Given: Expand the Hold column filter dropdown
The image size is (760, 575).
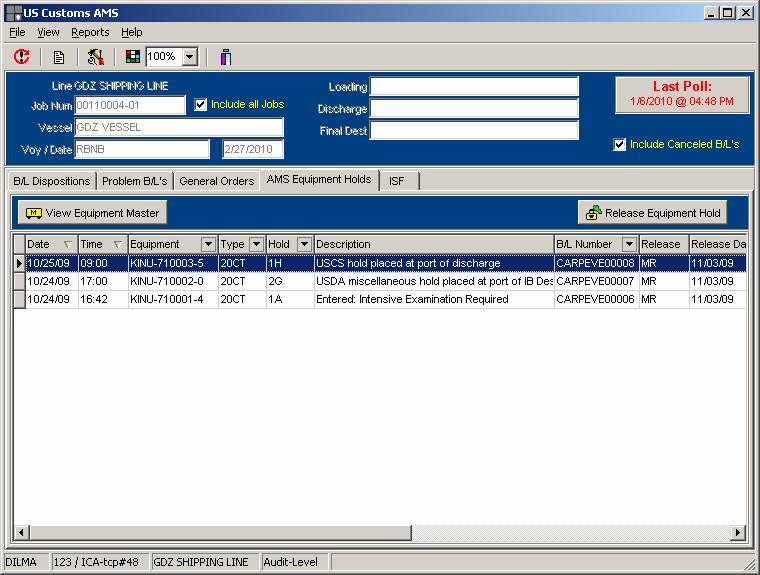Looking at the screenshot, I should 304,244.
